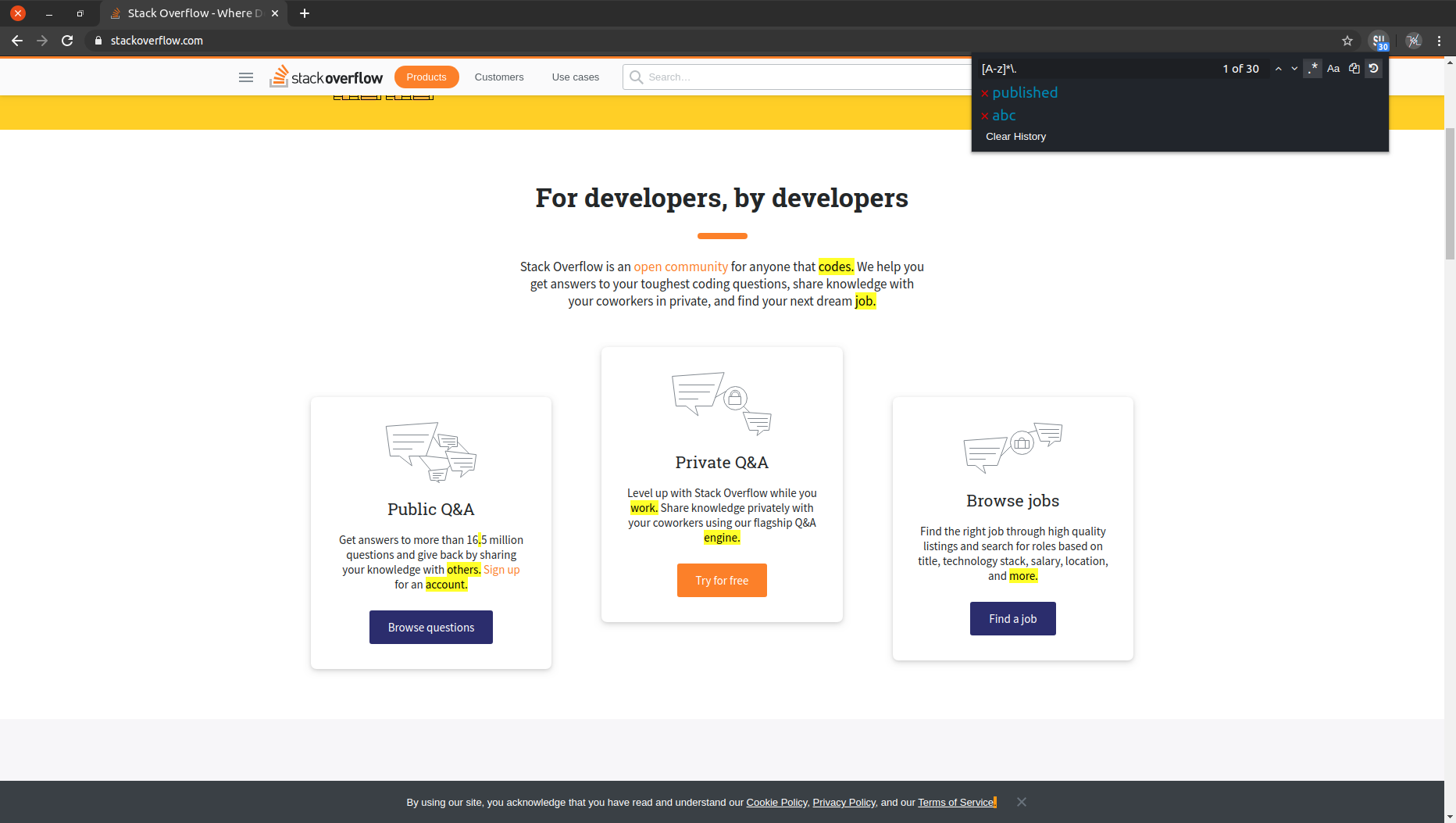
Task: Click the 'Browse jobs' heading
Action: pos(1013,501)
